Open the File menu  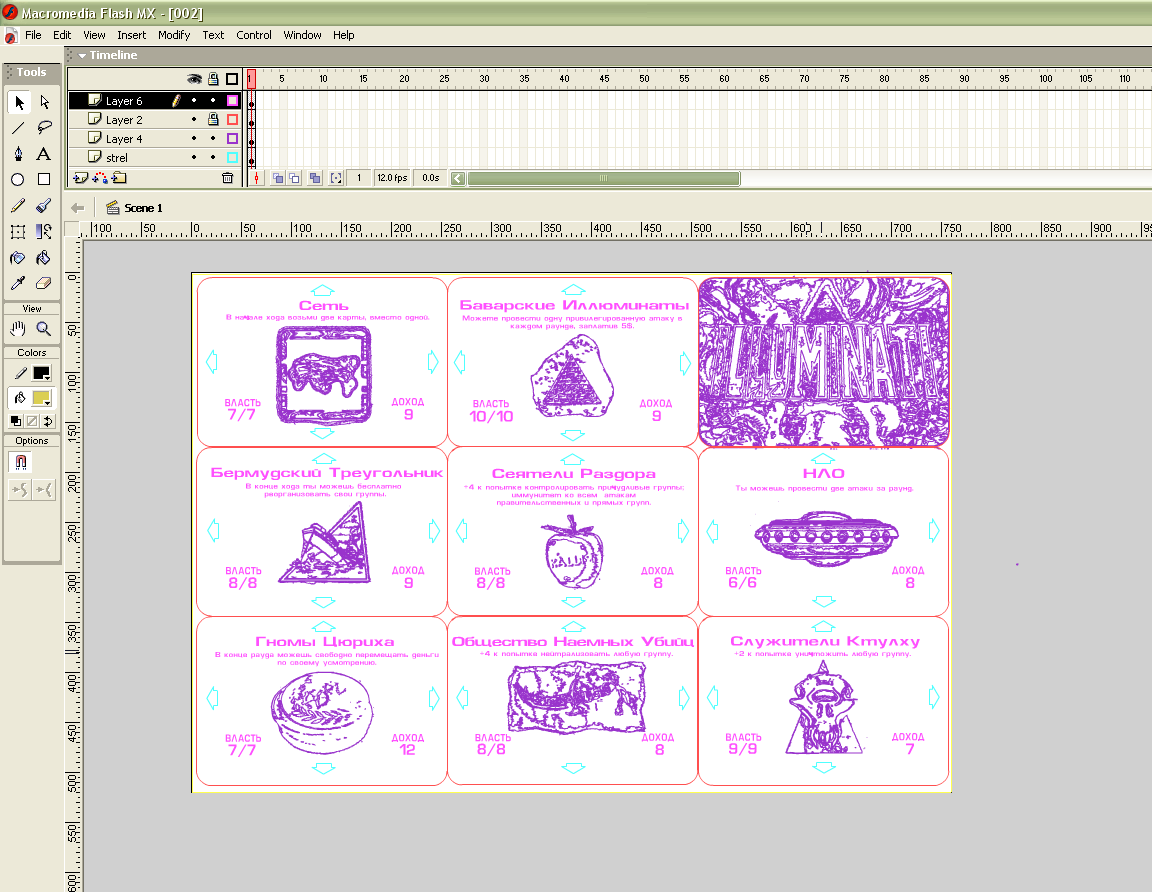33,35
